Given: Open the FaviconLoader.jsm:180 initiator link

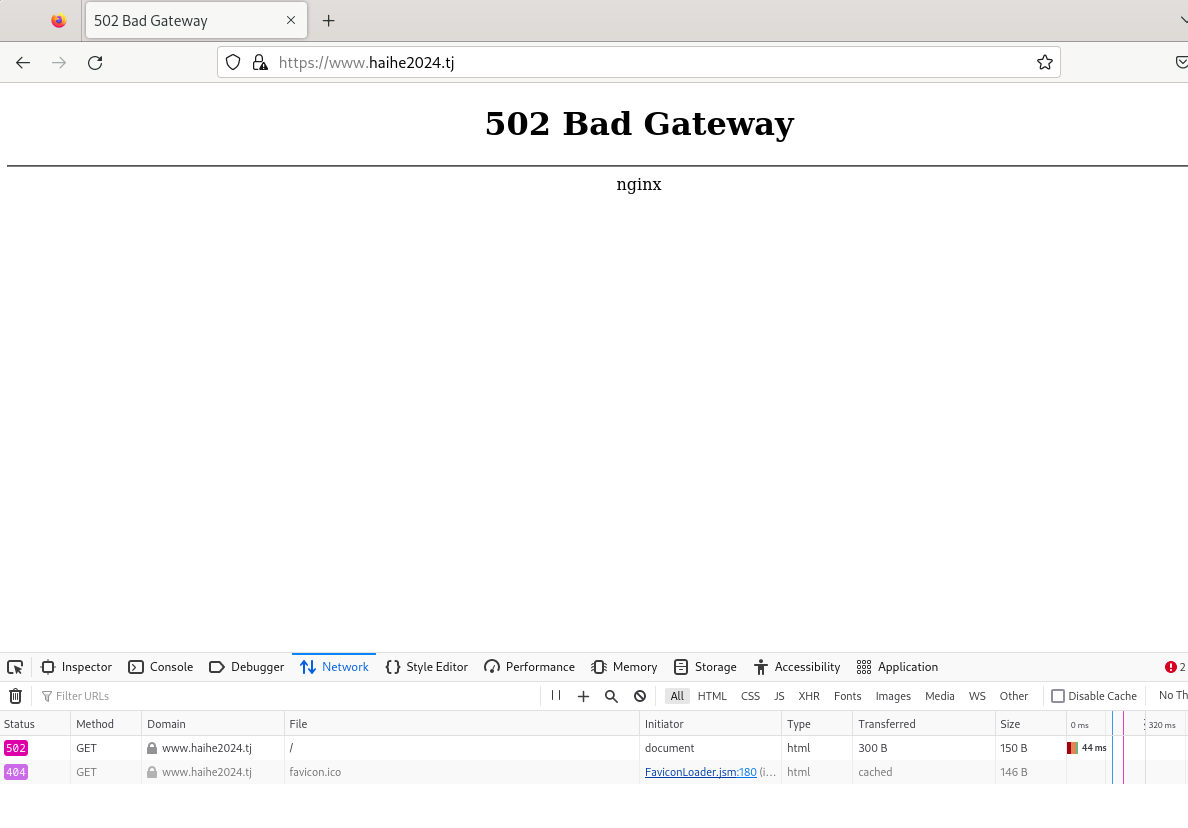Looking at the screenshot, I should (700, 772).
